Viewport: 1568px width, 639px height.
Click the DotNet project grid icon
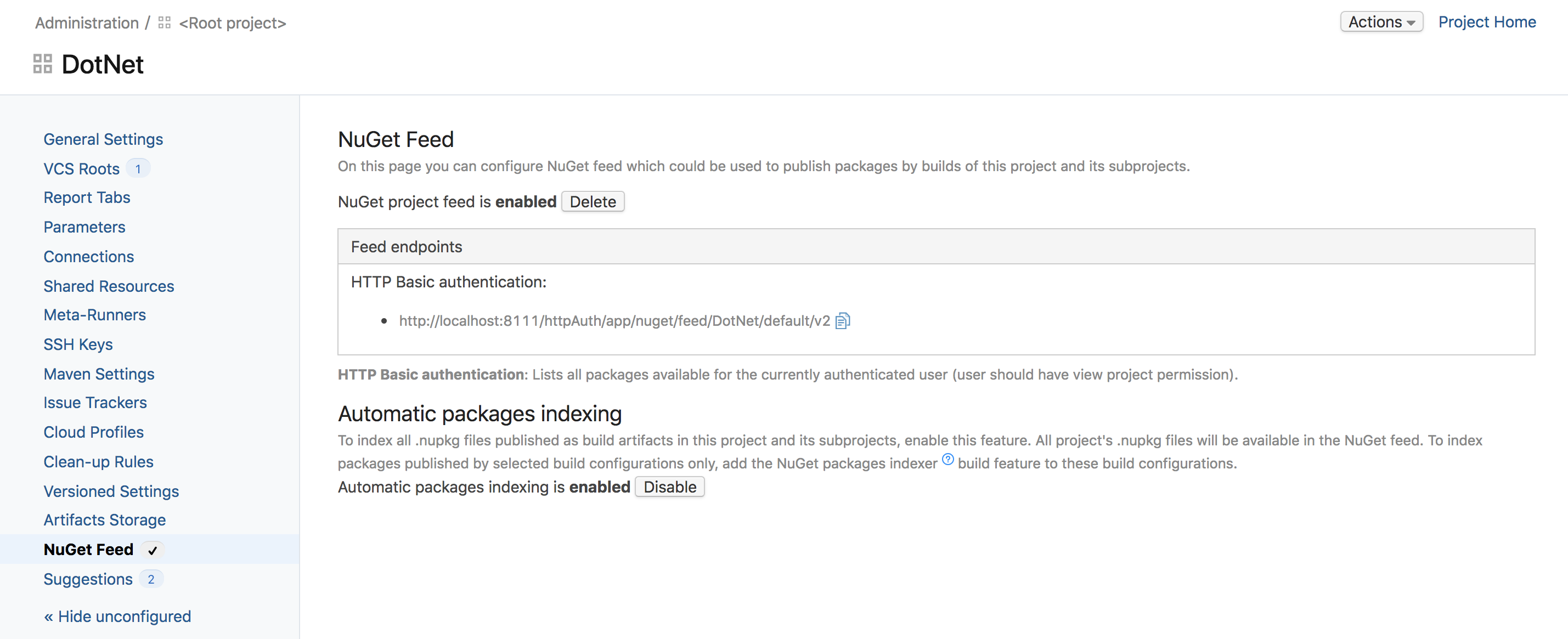coord(42,64)
